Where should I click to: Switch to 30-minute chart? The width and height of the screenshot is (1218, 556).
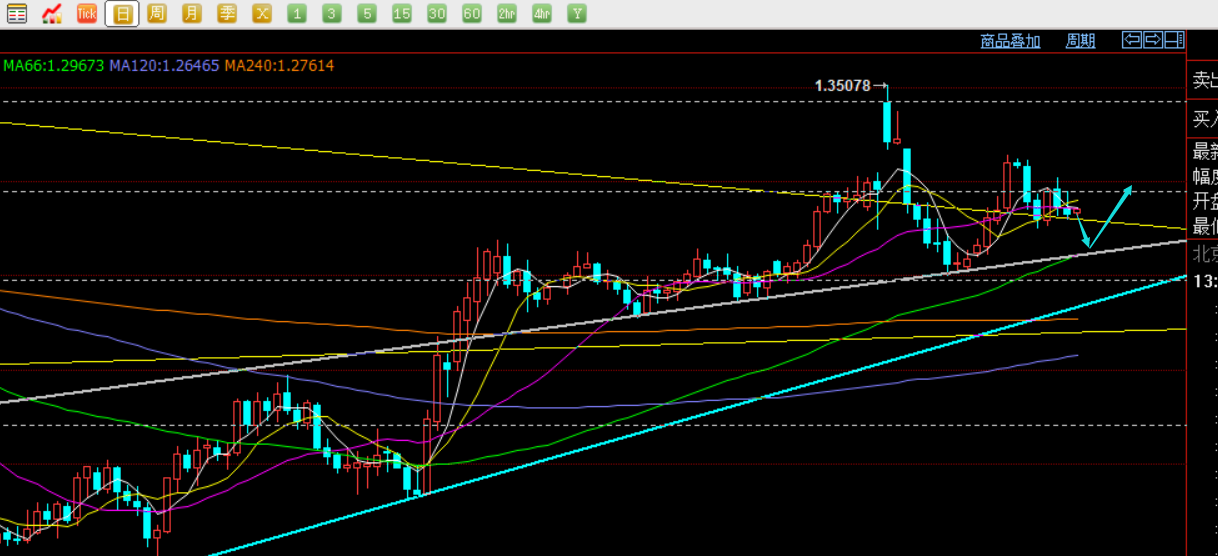(x=437, y=14)
